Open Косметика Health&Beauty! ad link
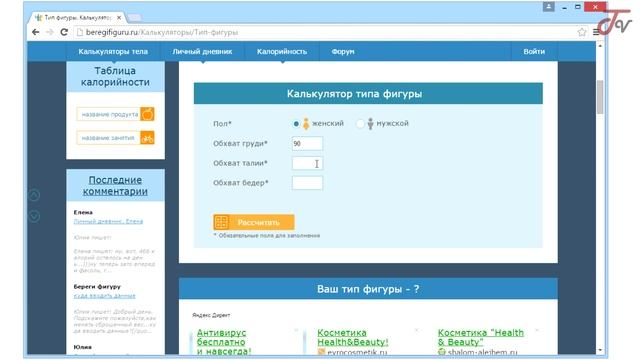640x360 pixels. click(x=353, y=338)
